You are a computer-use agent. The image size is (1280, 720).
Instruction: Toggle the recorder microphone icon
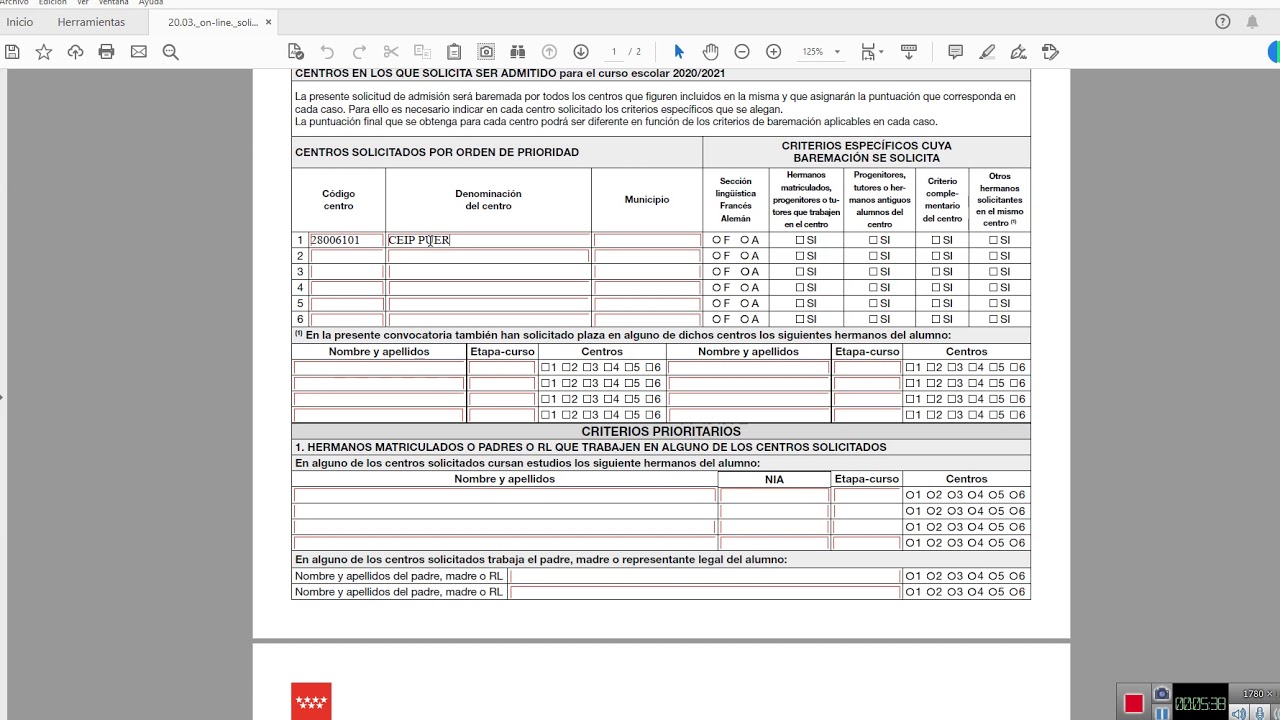point(1260,713)
